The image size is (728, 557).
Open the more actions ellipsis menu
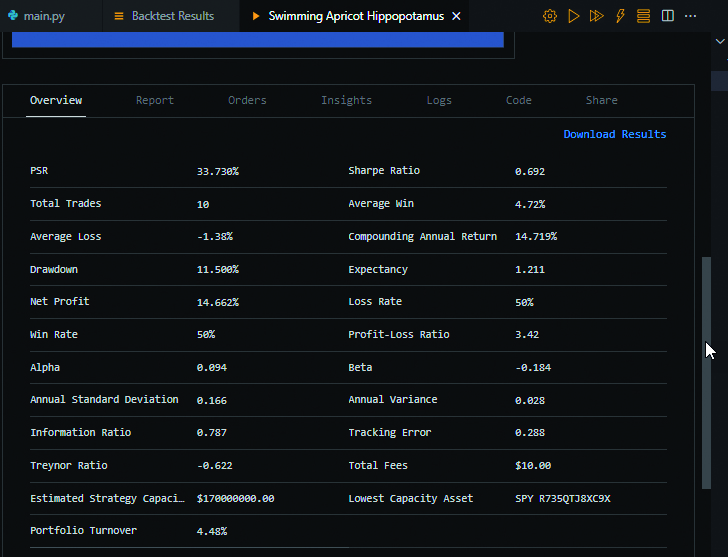(690, 16)
